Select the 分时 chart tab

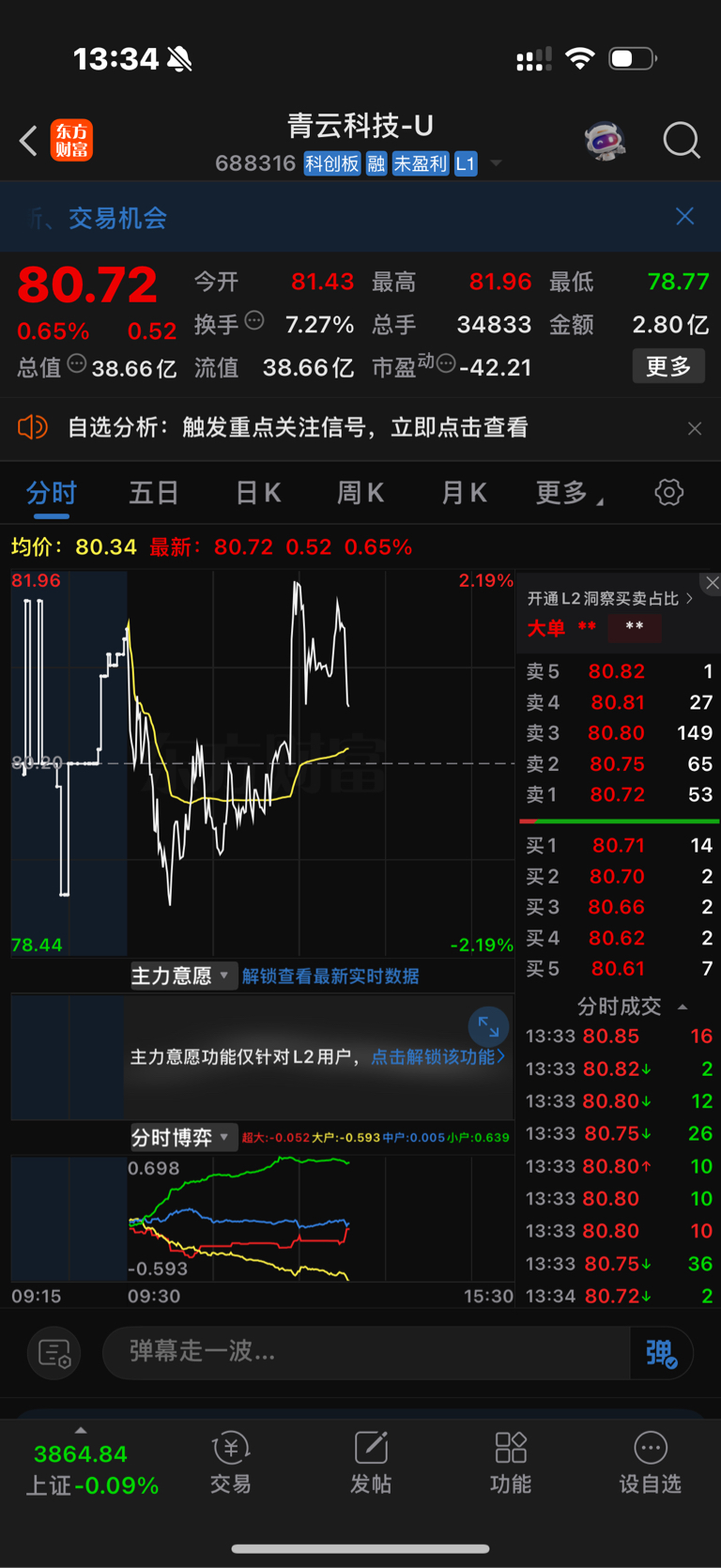click(52, 493)
